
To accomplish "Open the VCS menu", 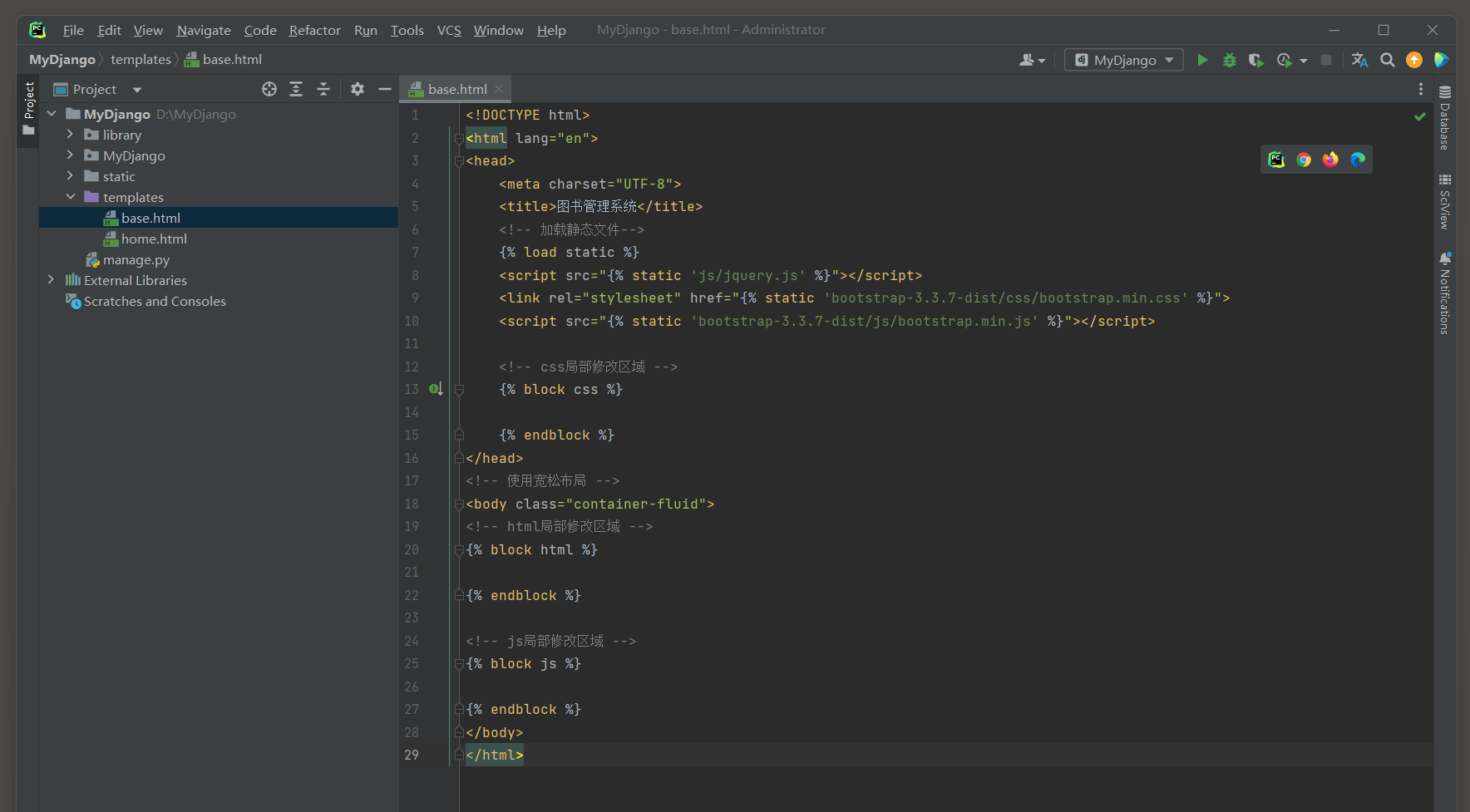I will (449, 30).
